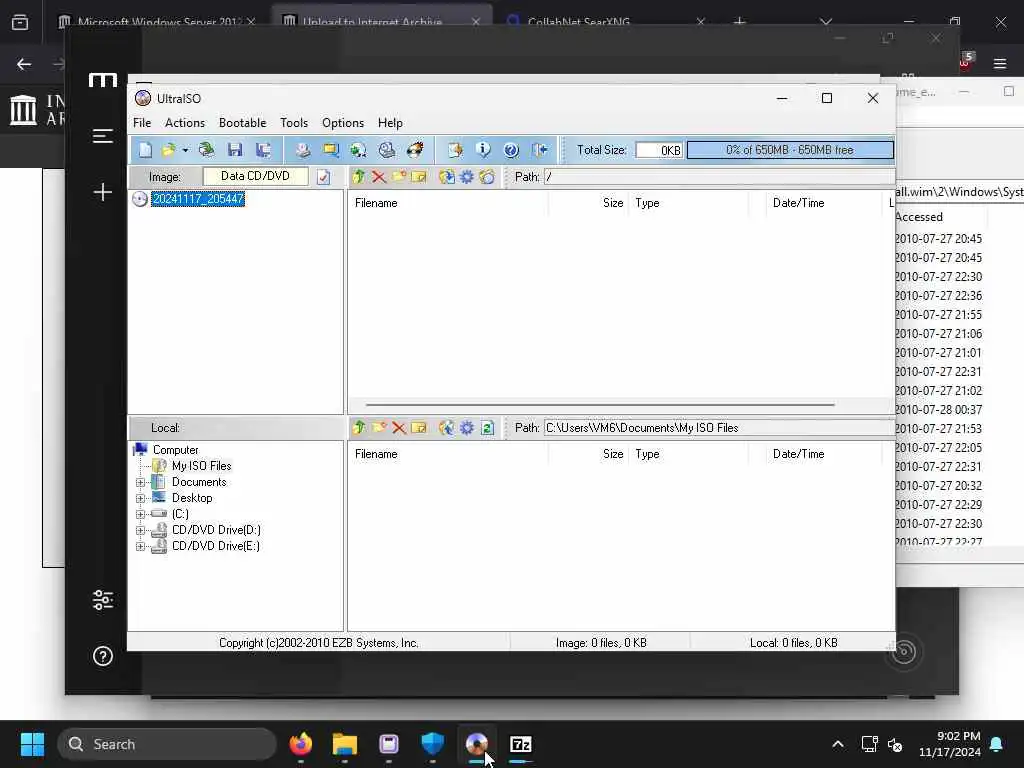Toggle the bootable checkmark icon beside Data CD/DVD
The width and height of the screenshot is (1024, 768).
(x=323, y=177)
